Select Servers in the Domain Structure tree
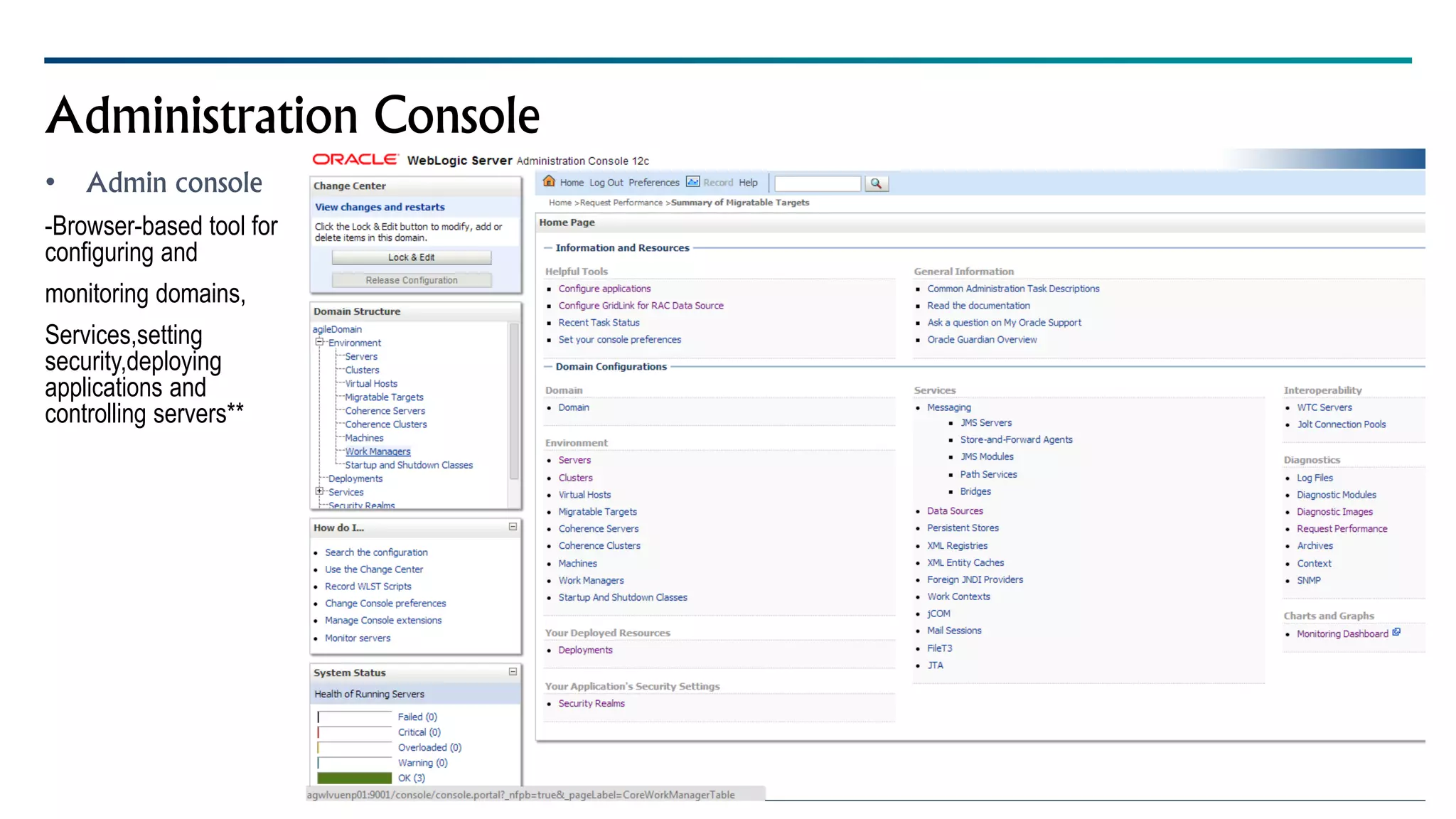The height and width of the screenshot is (819, 1456). [361, 356]
